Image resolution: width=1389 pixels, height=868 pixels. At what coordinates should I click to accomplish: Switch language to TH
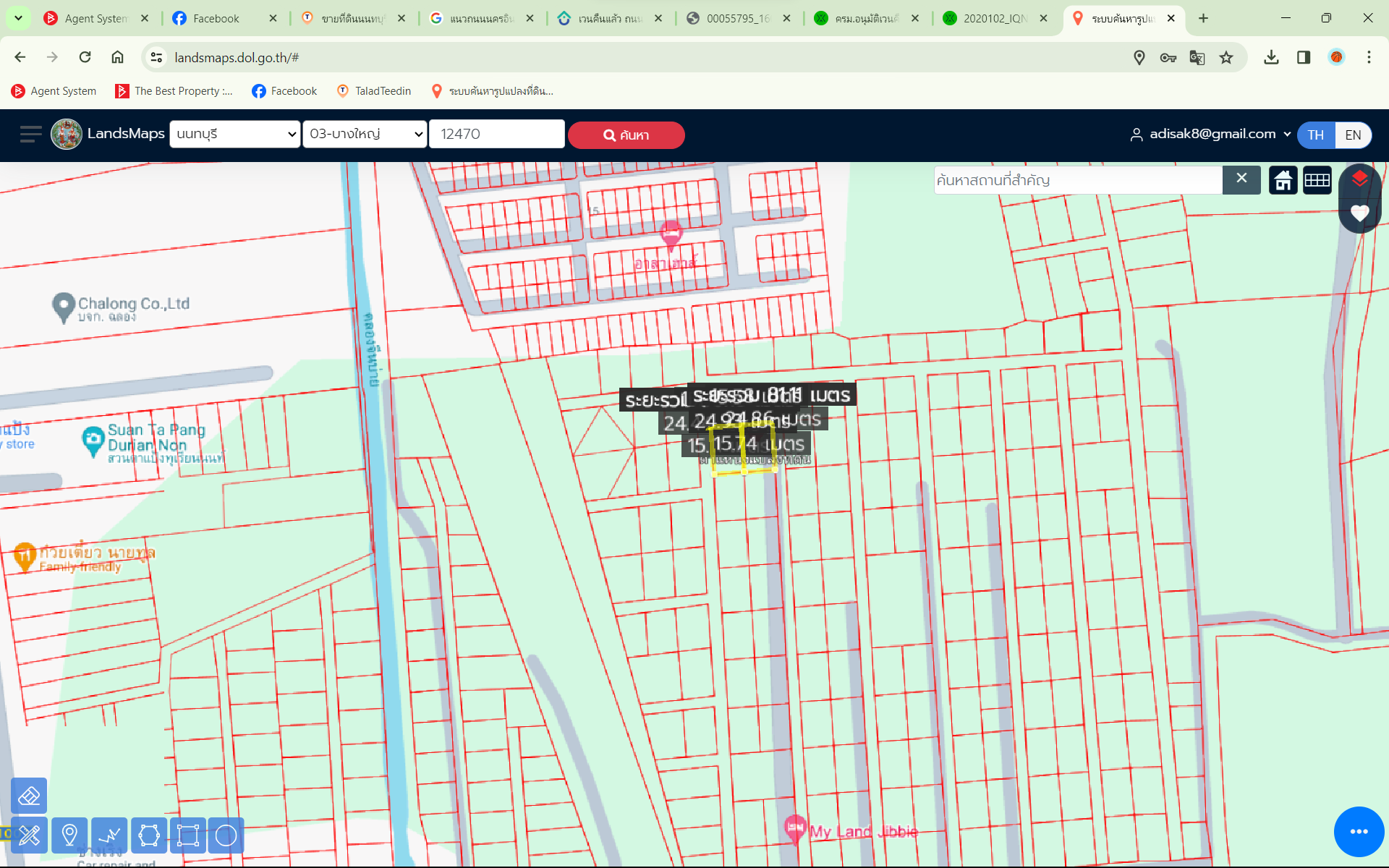pos(1315,135)
